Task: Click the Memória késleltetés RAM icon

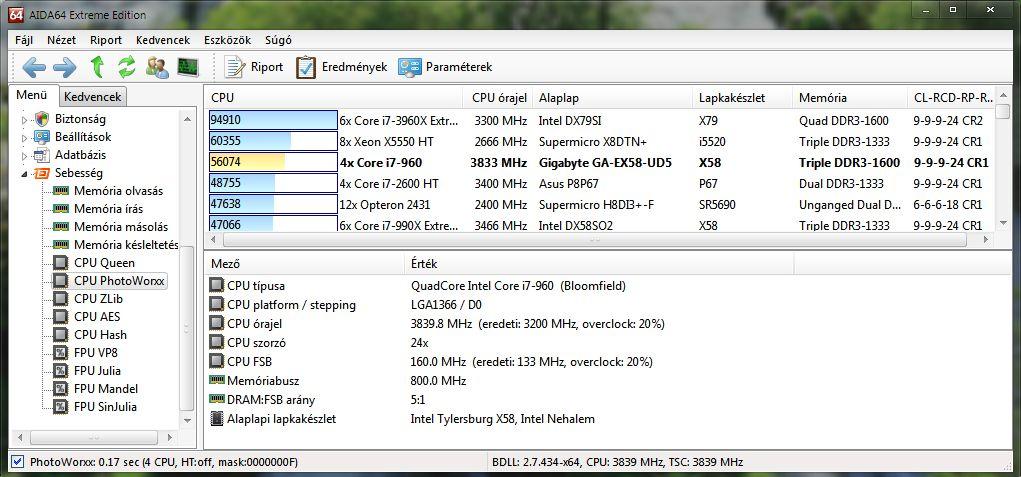Action: click(x=61, y=245)
